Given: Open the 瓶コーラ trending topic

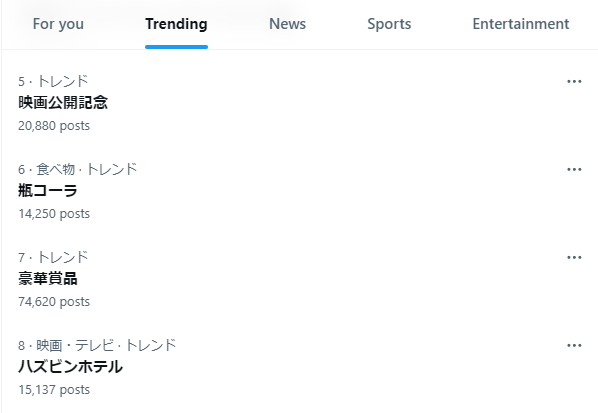Looking at the screenshot, I should pyautogui.click(x=48, y=190).
